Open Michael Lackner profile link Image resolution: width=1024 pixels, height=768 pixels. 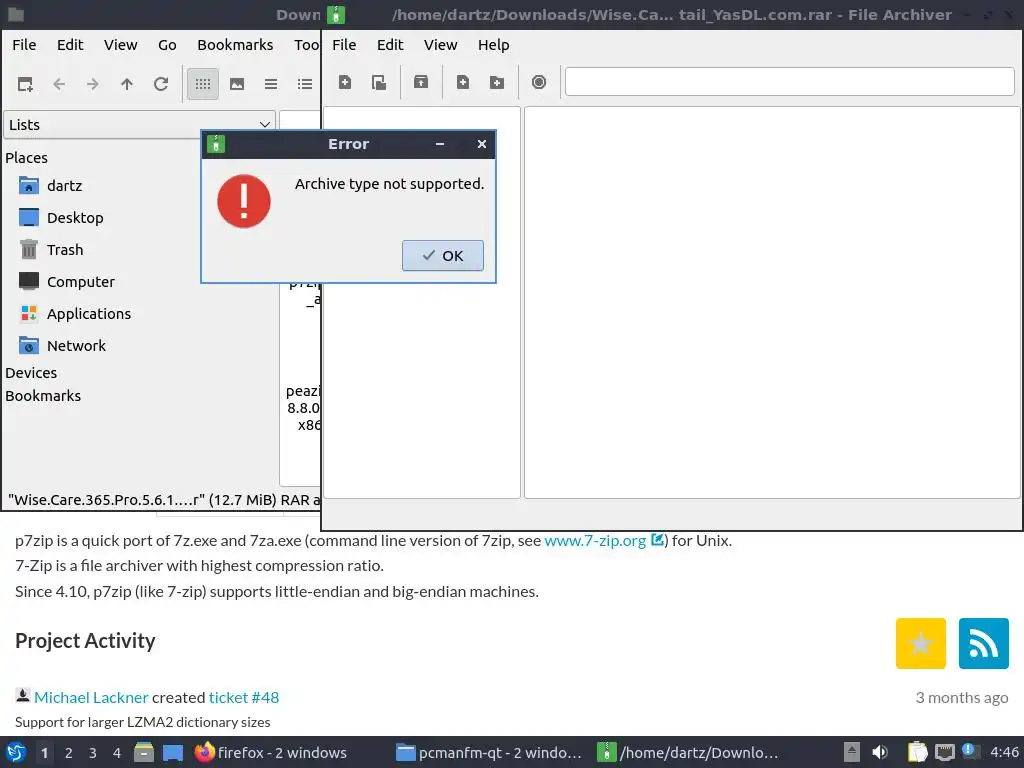click(x=91, y=697)
